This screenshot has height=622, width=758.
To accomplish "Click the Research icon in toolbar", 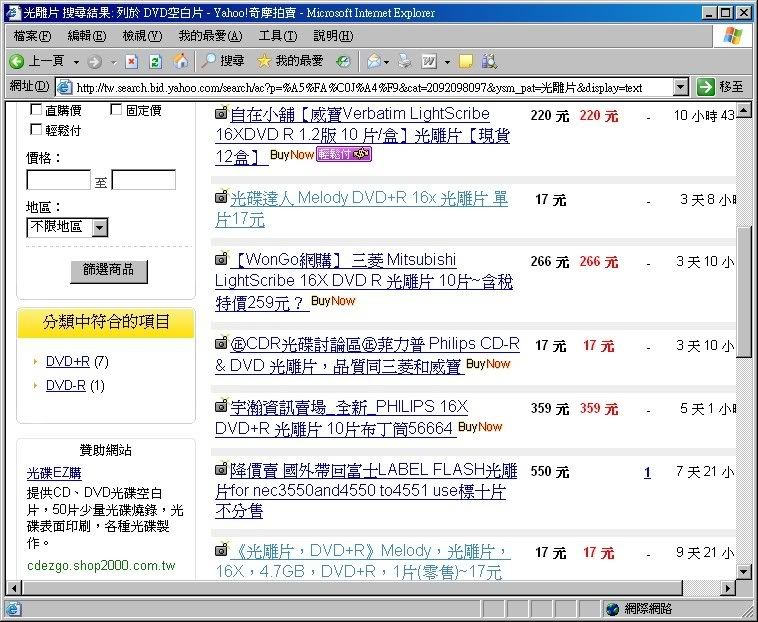I will pyautogui.click(x=489, y=61).
